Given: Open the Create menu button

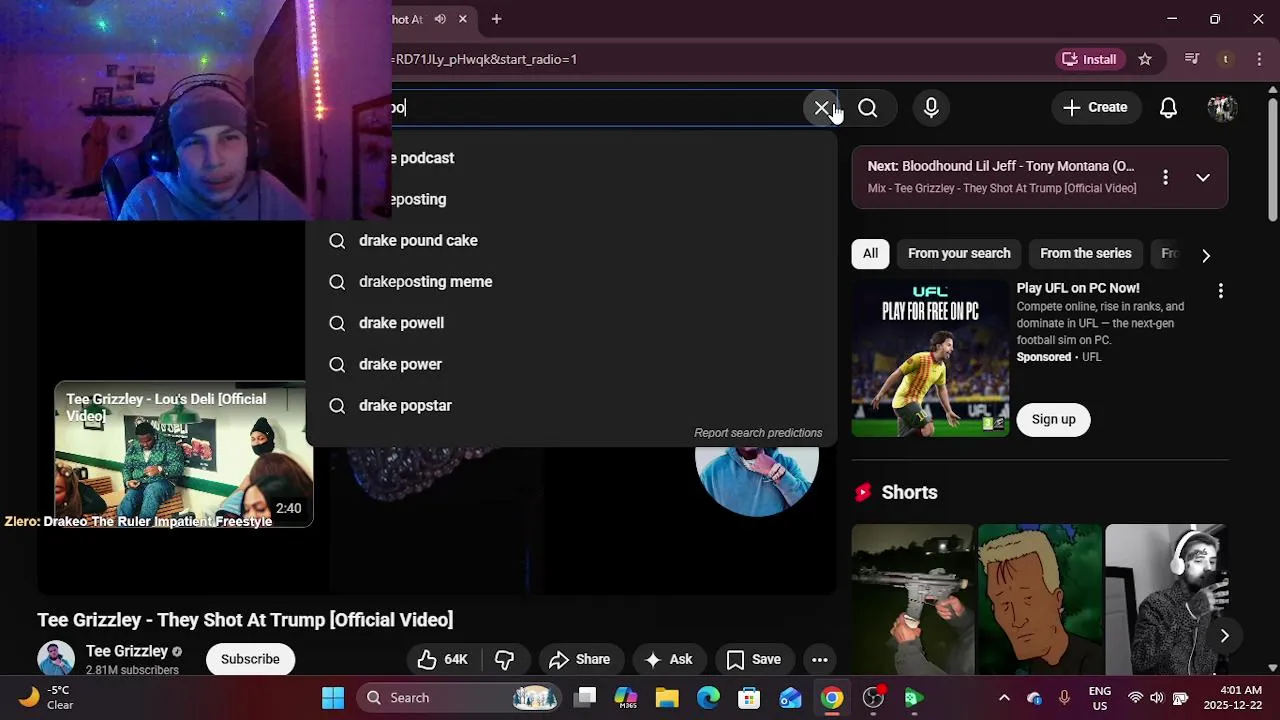Looking at the screenshot, I should point(1095,107).
